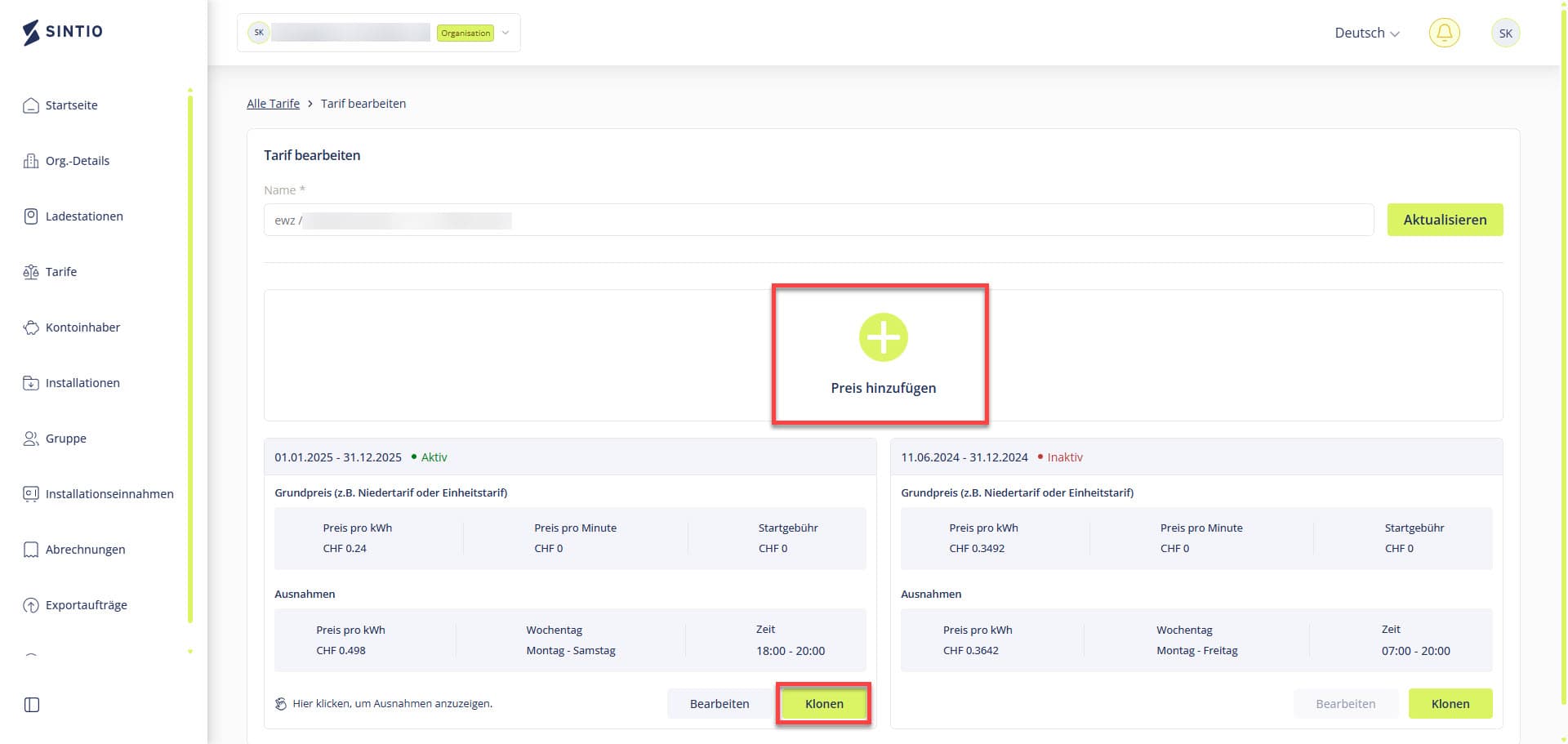
Task: Go to Abrechnungen in the sidebar
Action: click(85, 550)
